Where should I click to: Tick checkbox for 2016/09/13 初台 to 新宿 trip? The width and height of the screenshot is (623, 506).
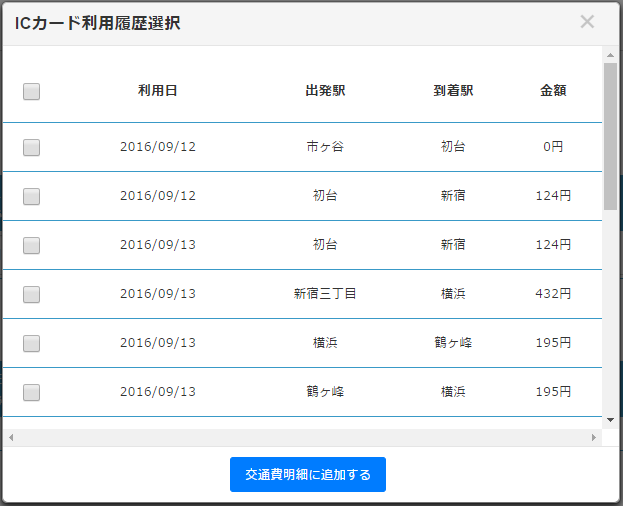(31, 245)
